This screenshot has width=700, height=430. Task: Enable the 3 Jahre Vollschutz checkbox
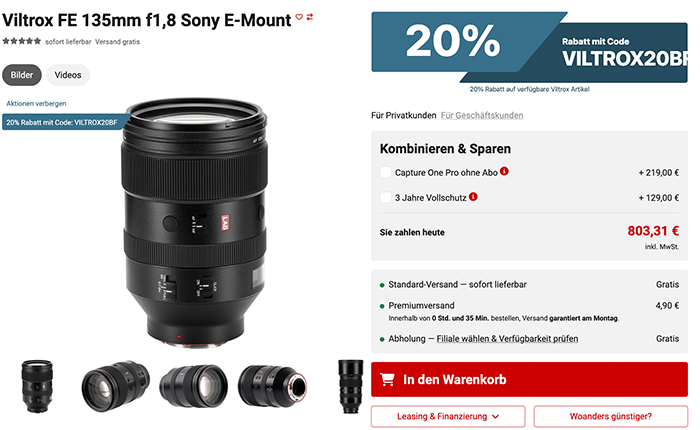(x=386, y=197)
